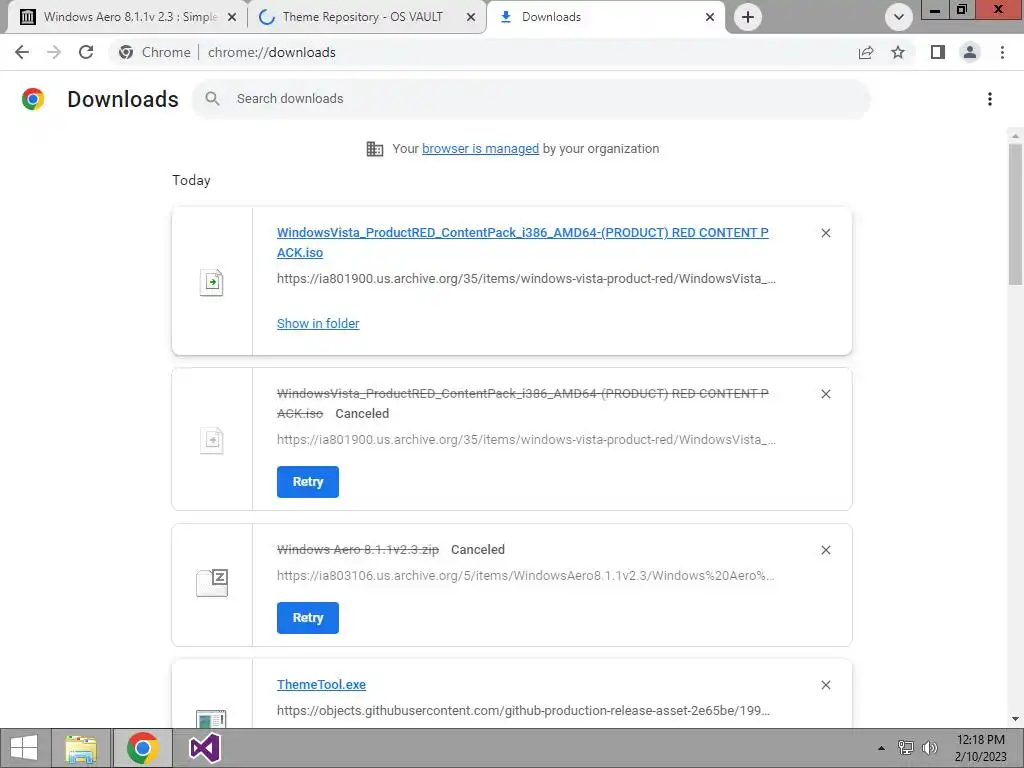
Task: Click the magnifier icon in Search downloads
Action: (212, 99)
